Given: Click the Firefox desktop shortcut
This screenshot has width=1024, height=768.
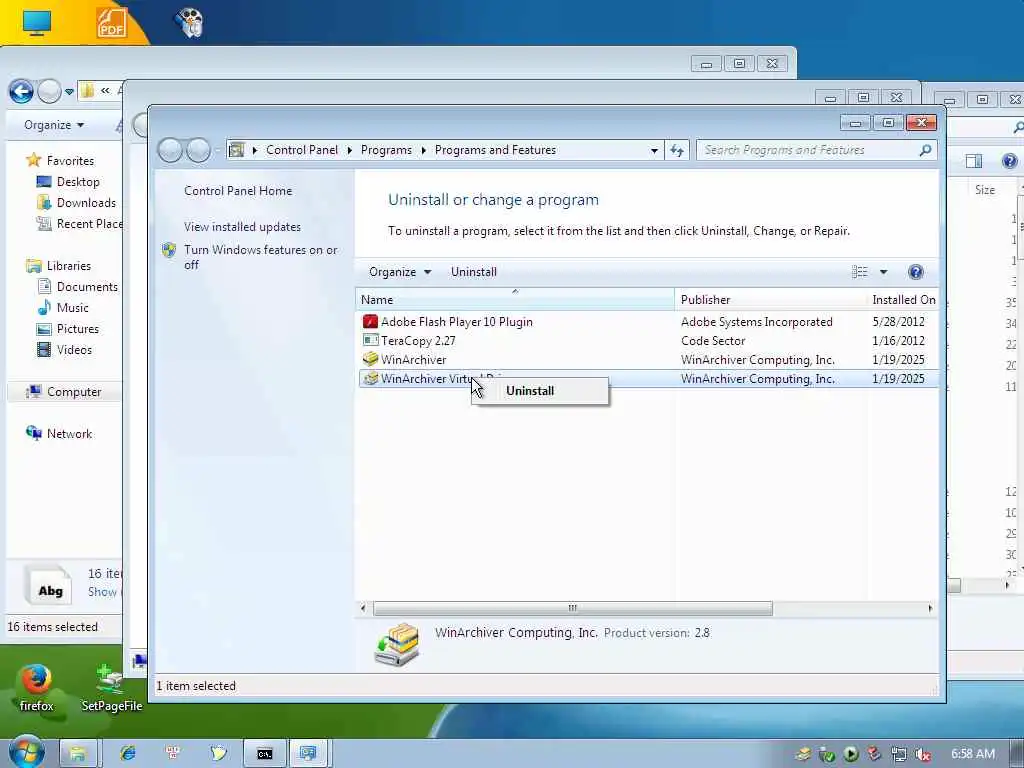Looking at the screenshot, I should tap(37, 688).
